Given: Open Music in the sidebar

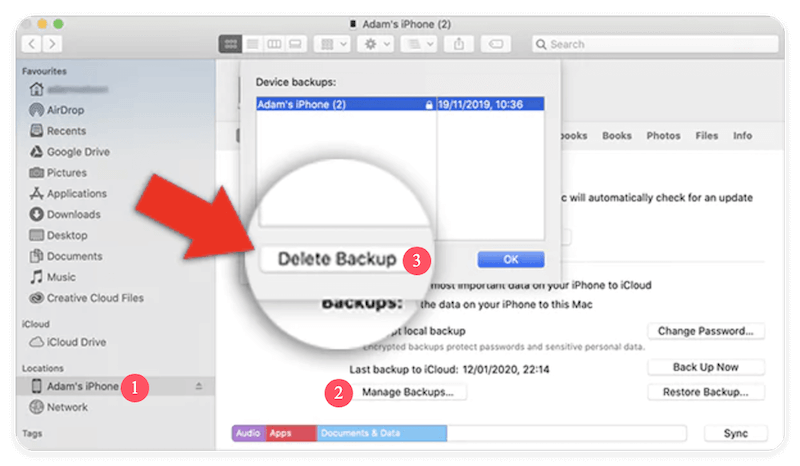Looking at the screenshot, I should [x=53, y=277].
